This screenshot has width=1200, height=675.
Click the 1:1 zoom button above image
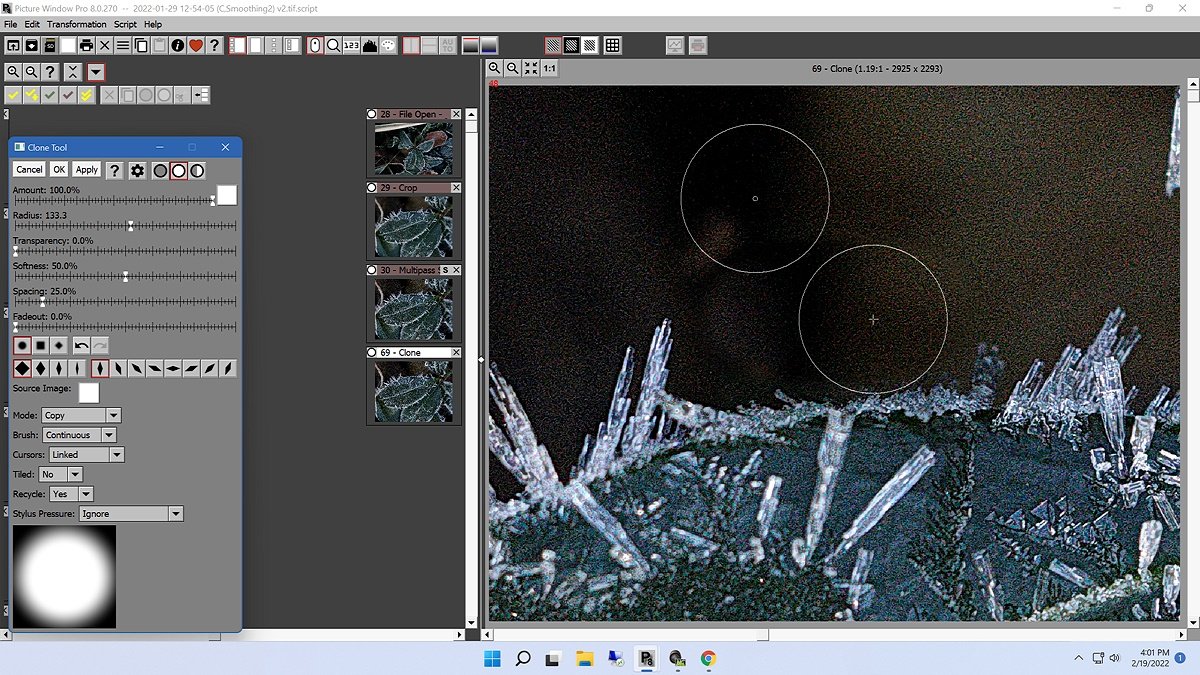[x=549, y=68]
